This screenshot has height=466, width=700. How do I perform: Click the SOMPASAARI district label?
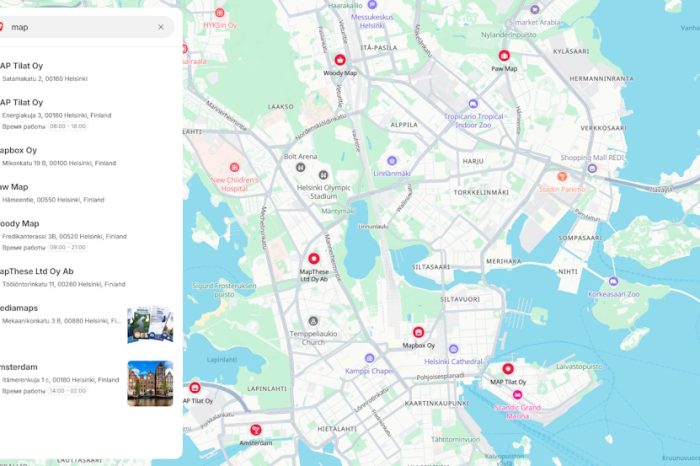coord(580,238)
